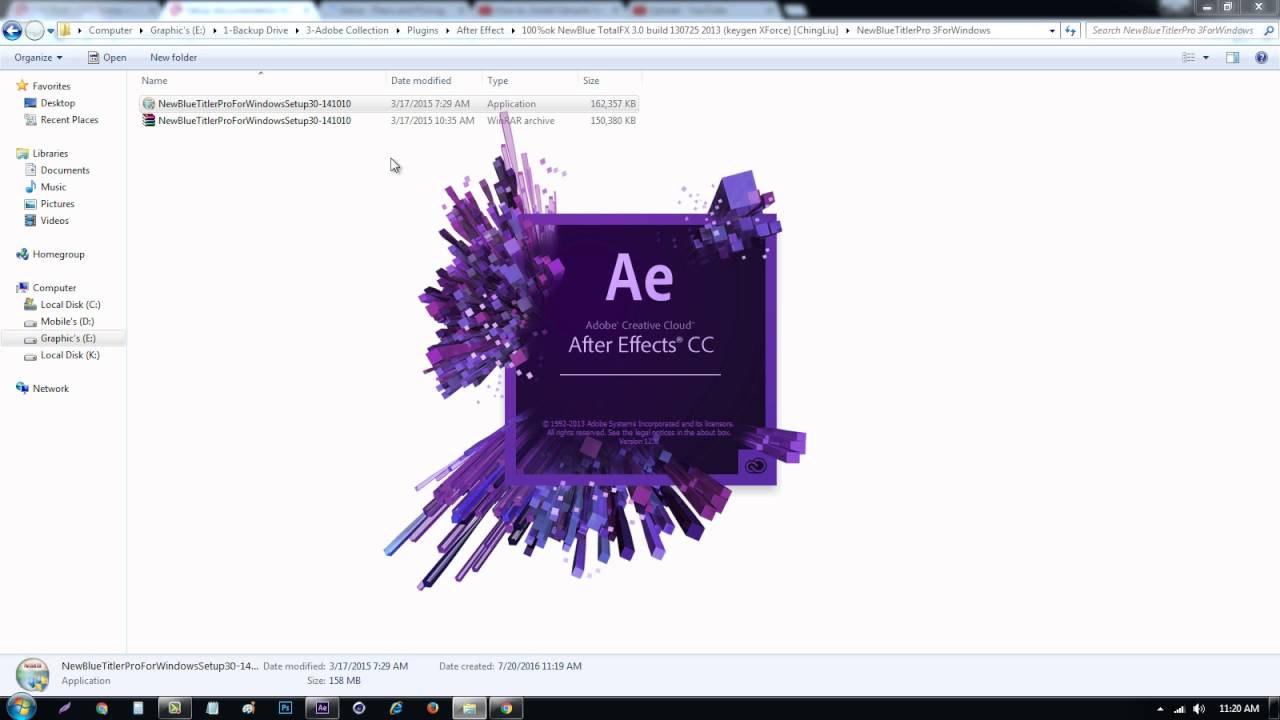This screenshot has height=720, width=1280.
Task: Go to Graphic's (E:) in the breadcrumb
Action: [x=177, y=30]
